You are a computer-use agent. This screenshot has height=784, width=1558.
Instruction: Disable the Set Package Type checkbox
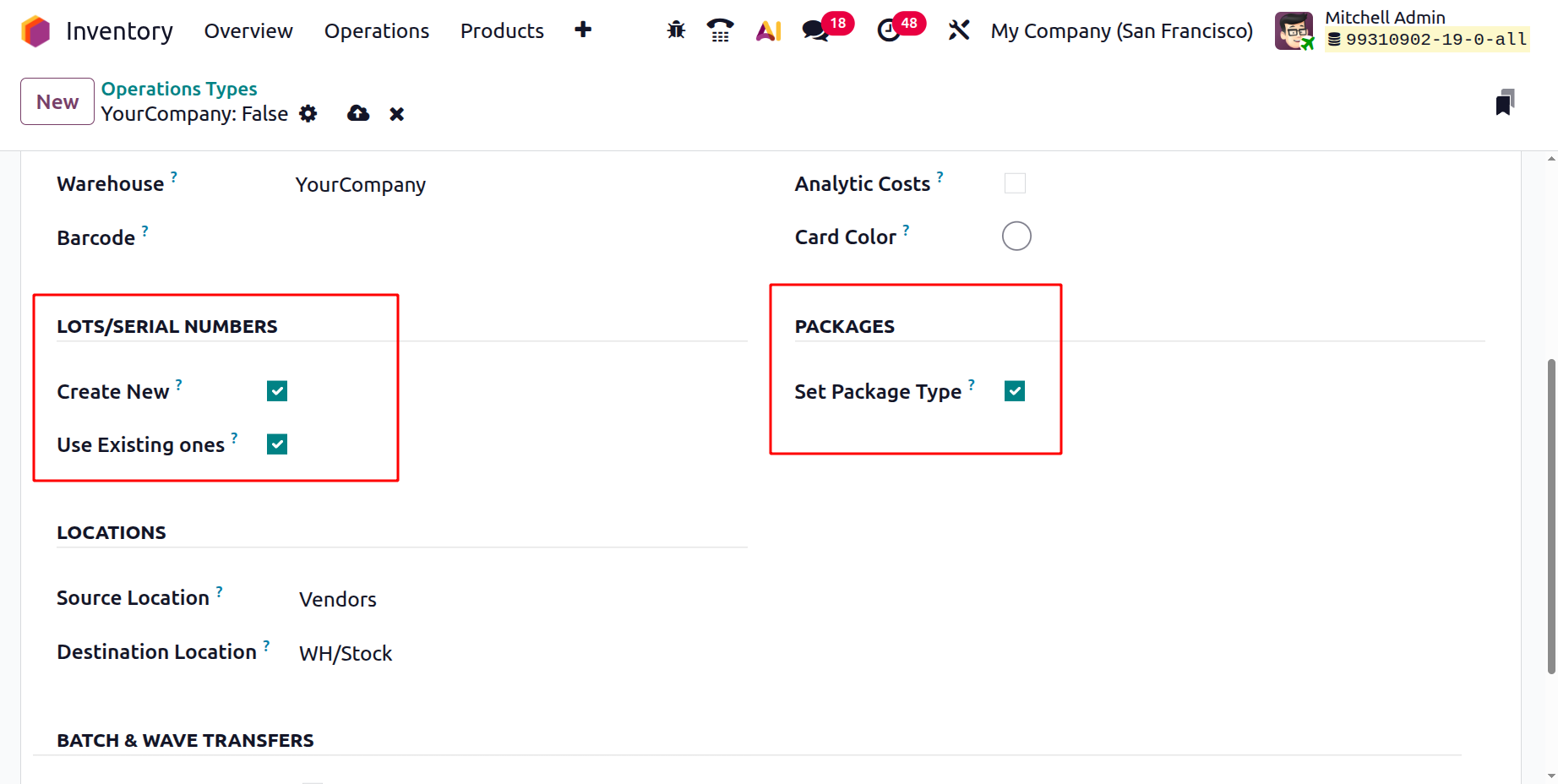(x=1015, y=391)
